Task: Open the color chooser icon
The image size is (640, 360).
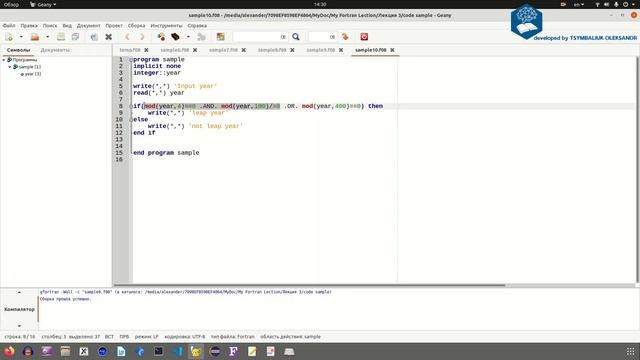Action: coord(220,37)
